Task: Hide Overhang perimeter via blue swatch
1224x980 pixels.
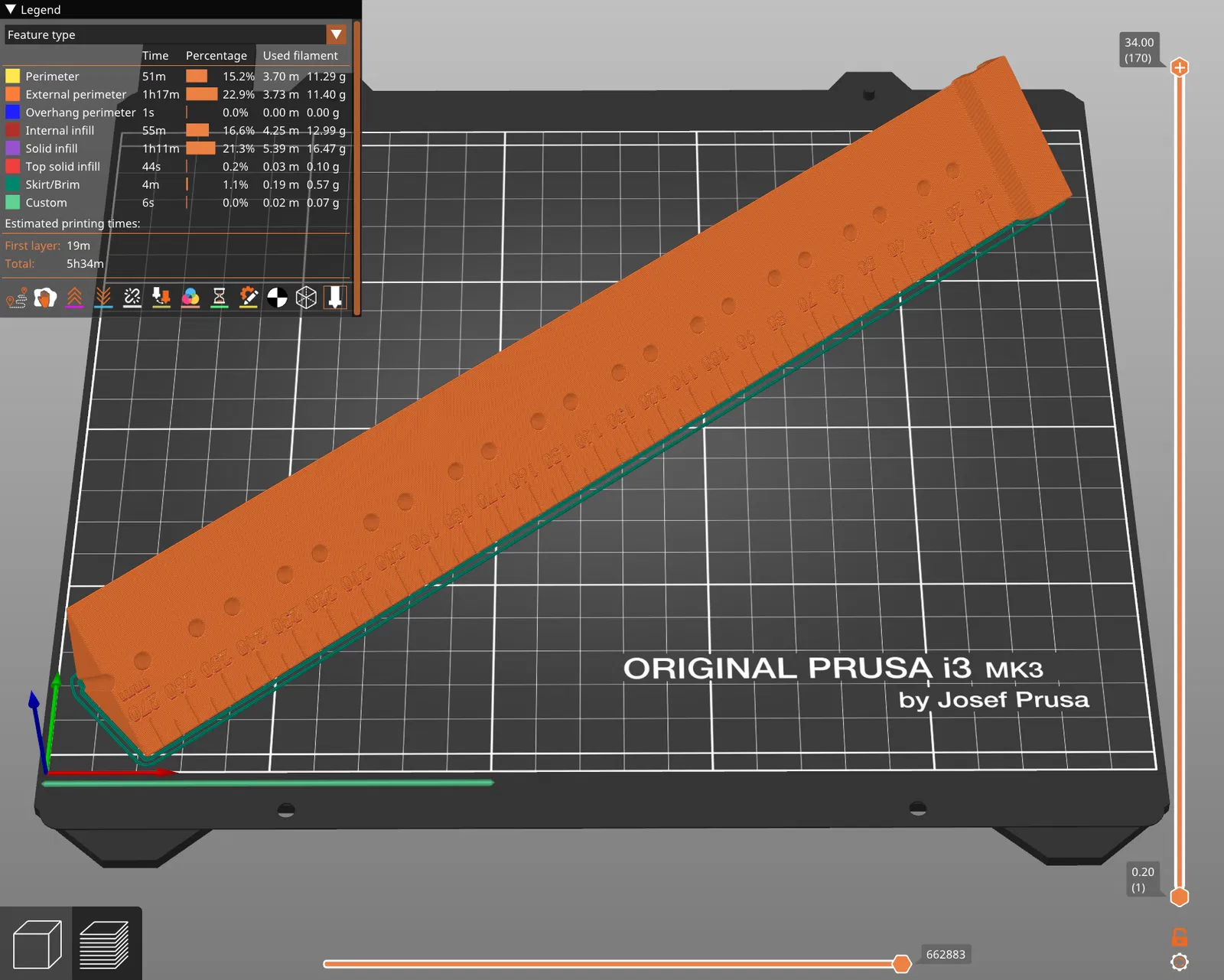Action: coord(13,112)
